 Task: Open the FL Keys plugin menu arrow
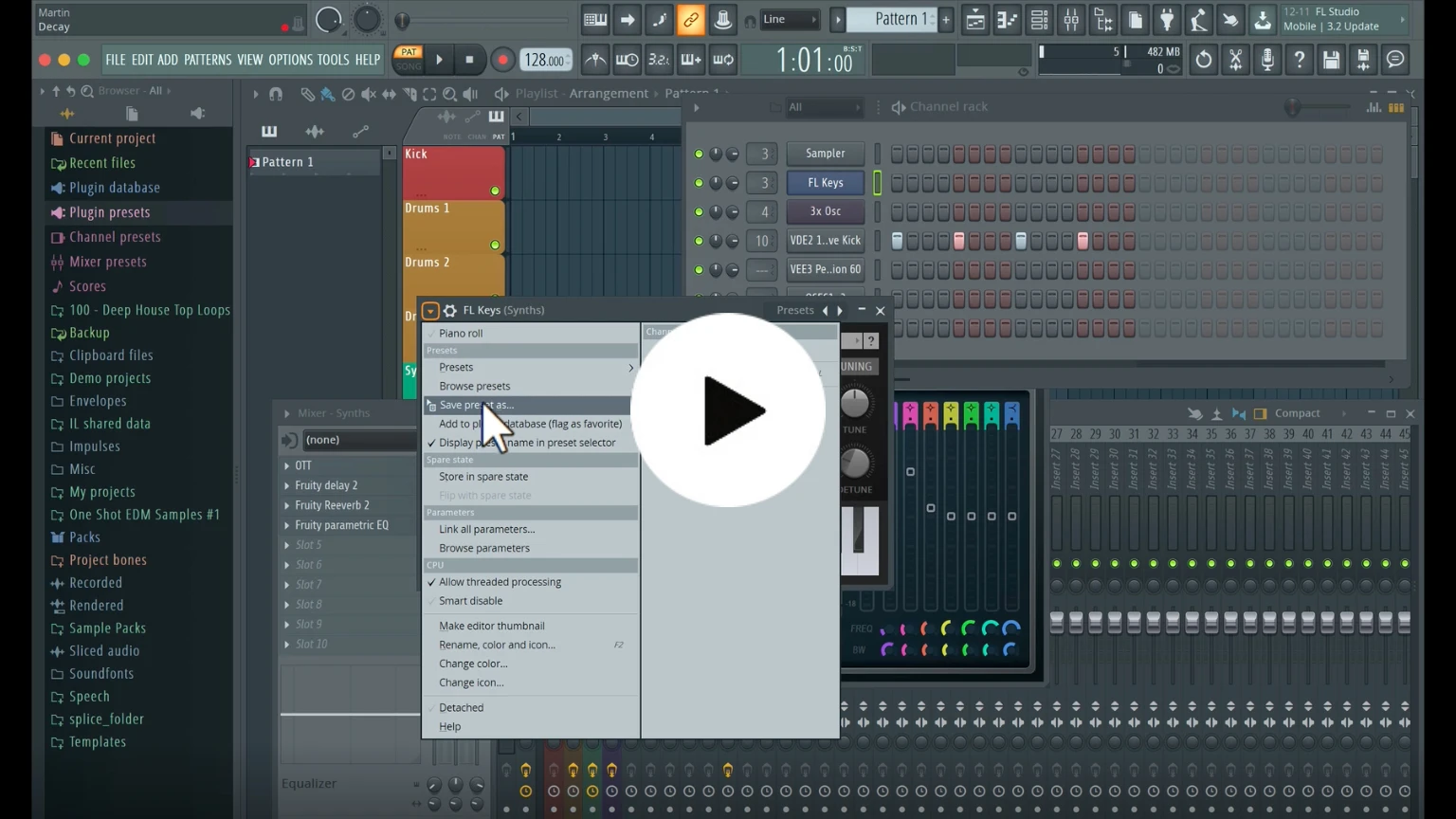pos(430,310)
